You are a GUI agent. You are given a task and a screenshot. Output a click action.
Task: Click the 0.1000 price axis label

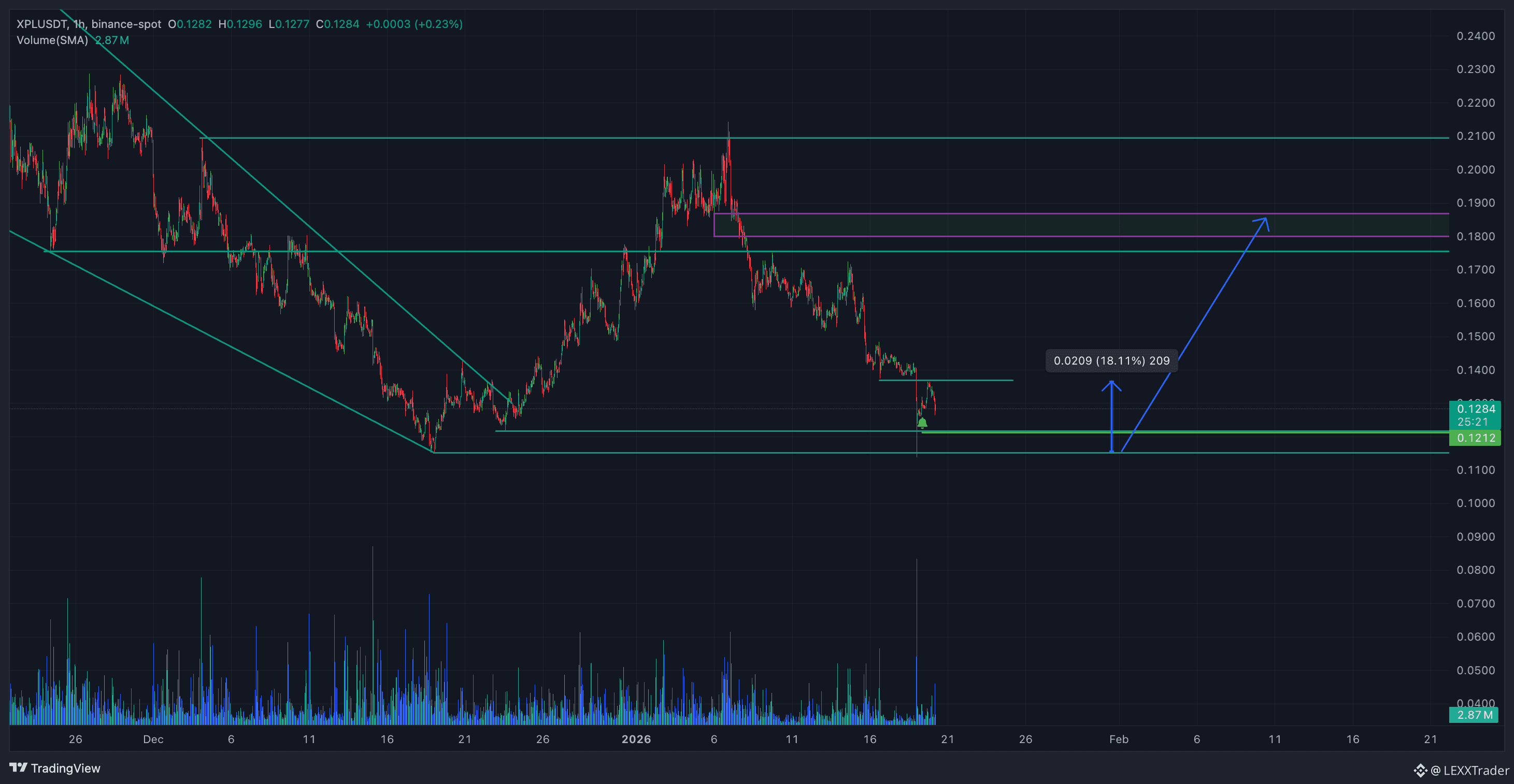(x=1475, y=503)
